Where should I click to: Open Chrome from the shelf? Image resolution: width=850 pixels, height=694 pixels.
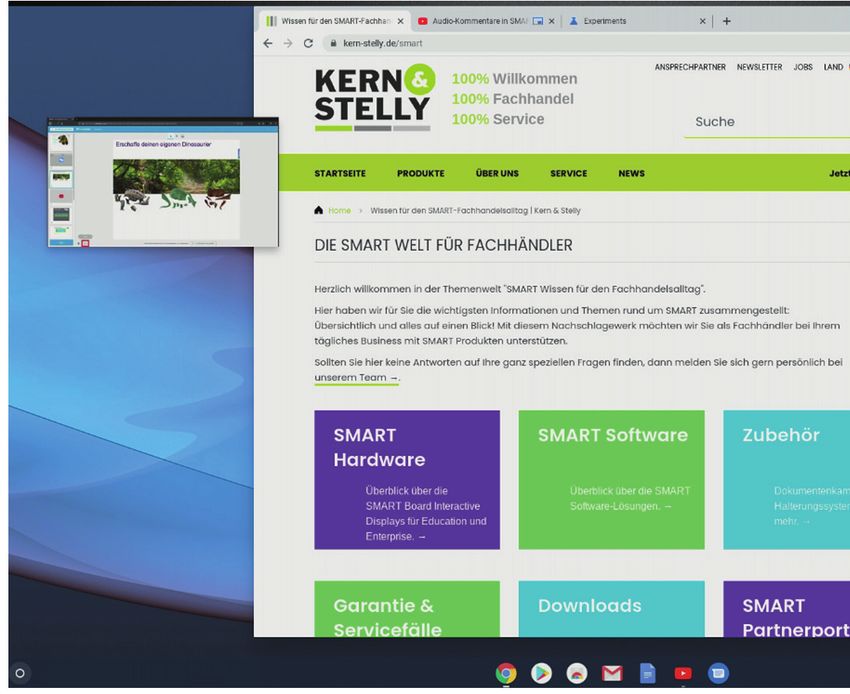(506, 673)
